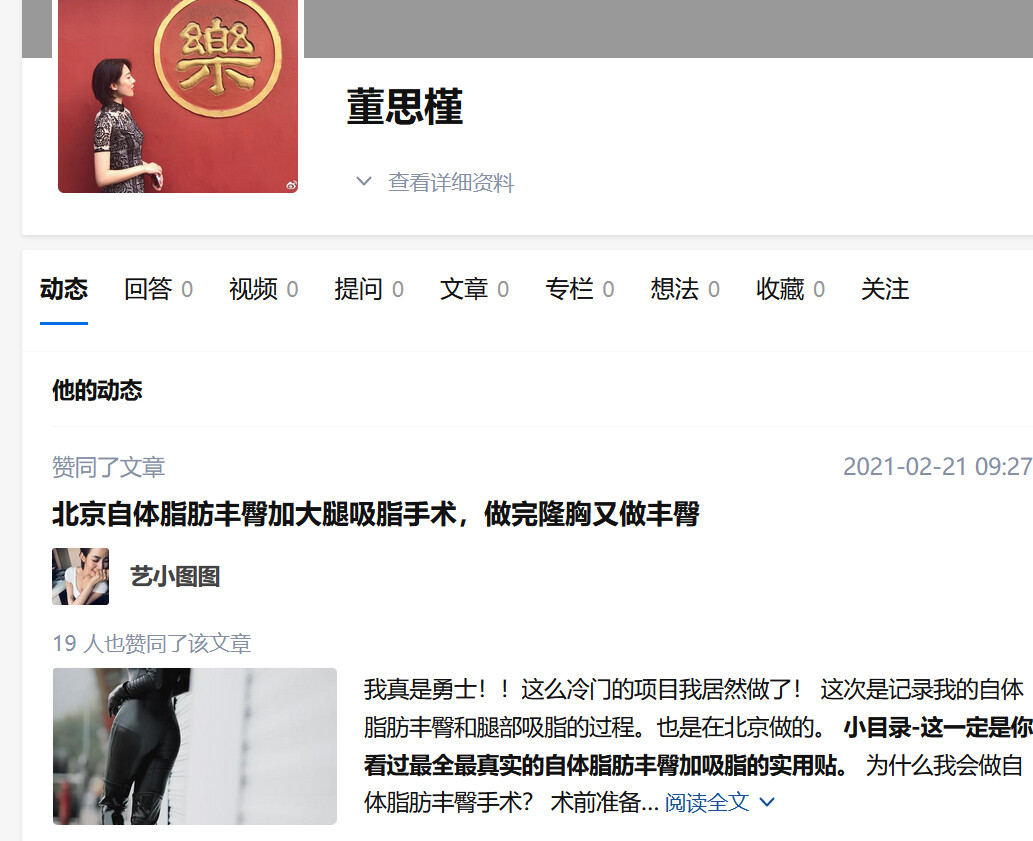Expand 查看详细资料 profile details
The height and width of the screenshot is (841, 1033).
point(435,182)
